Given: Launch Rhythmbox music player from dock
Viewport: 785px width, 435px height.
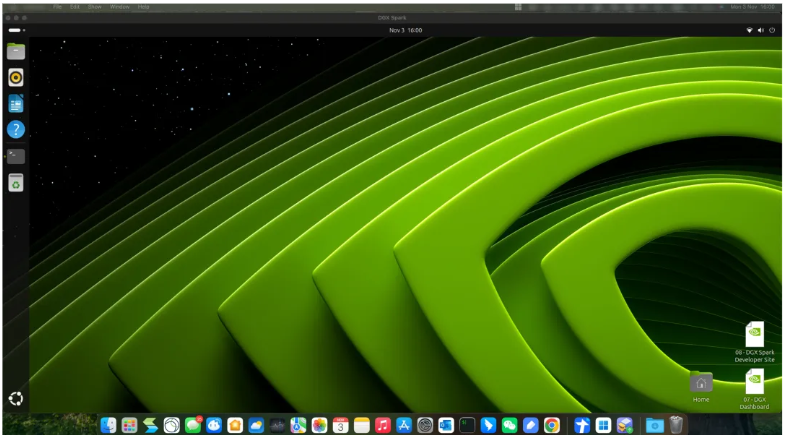Looking at the screenshot, I should [x=16, y=77].
